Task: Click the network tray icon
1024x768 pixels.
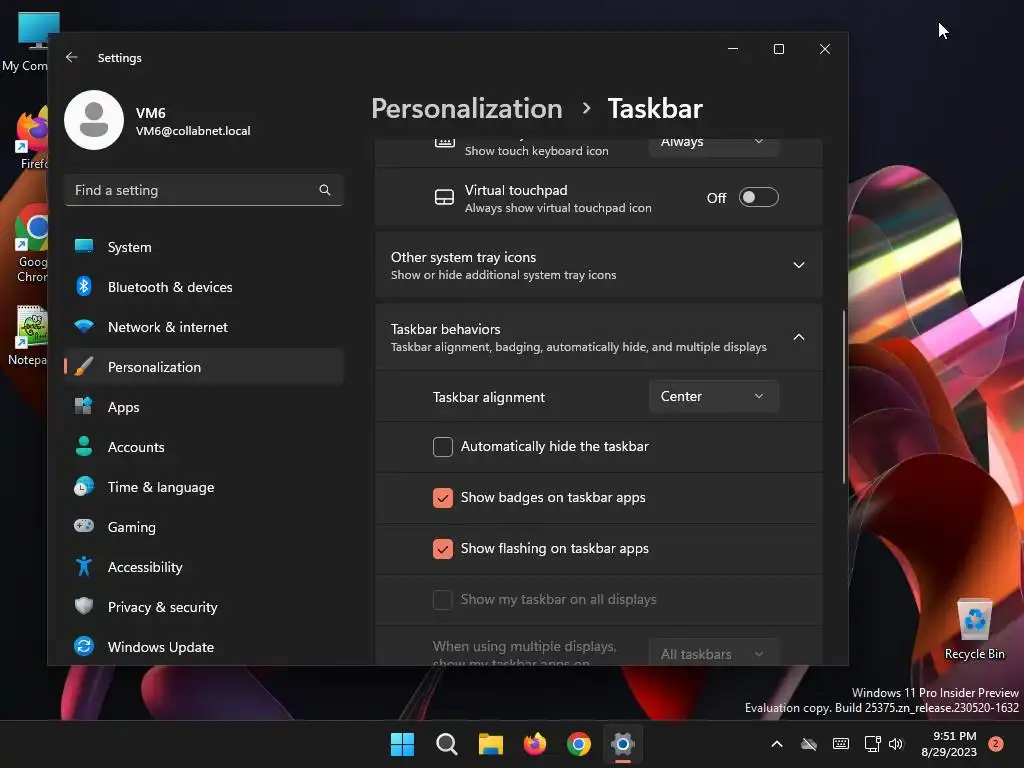Action: (x=872, y=744)
